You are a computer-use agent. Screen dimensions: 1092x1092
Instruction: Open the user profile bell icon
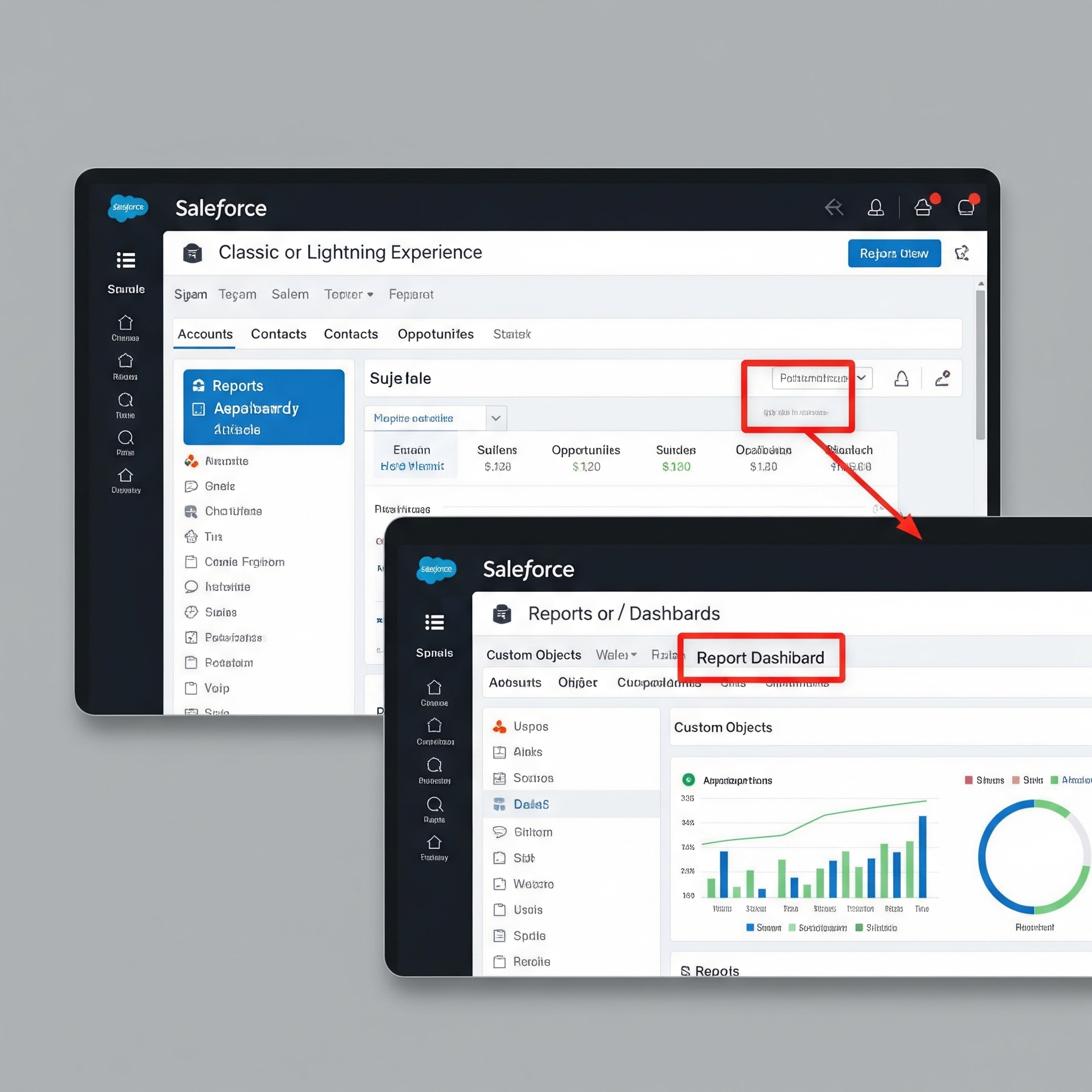coord(876,207)
